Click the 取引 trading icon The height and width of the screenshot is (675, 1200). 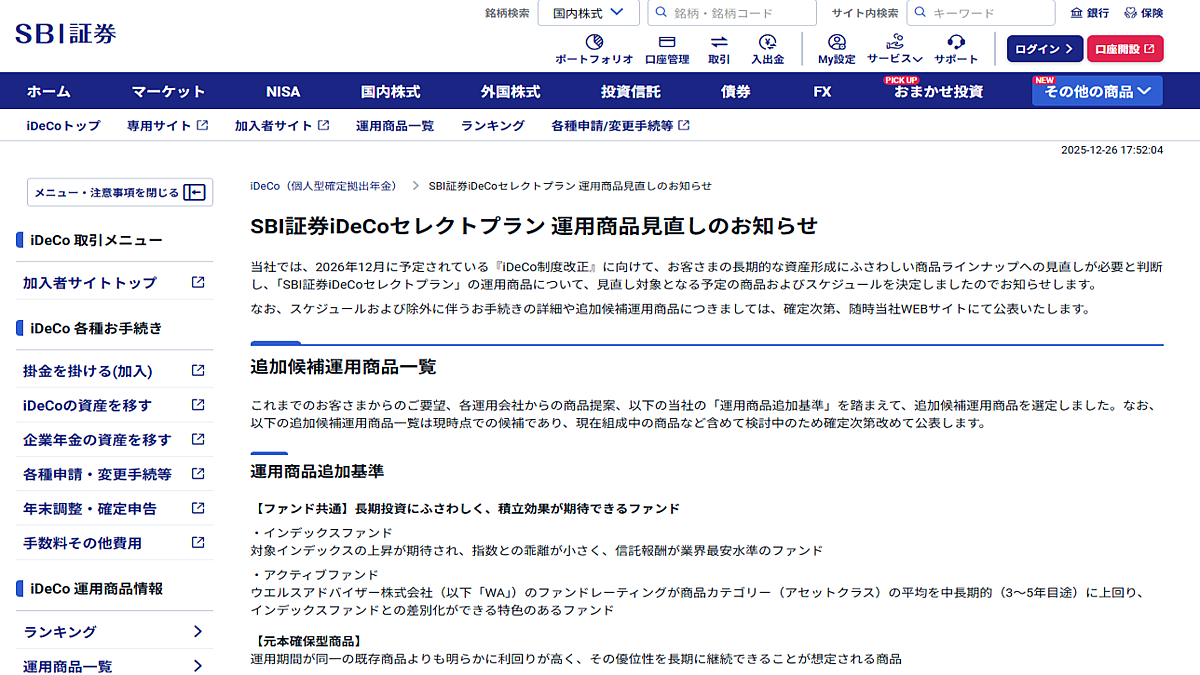click(722, 47)
